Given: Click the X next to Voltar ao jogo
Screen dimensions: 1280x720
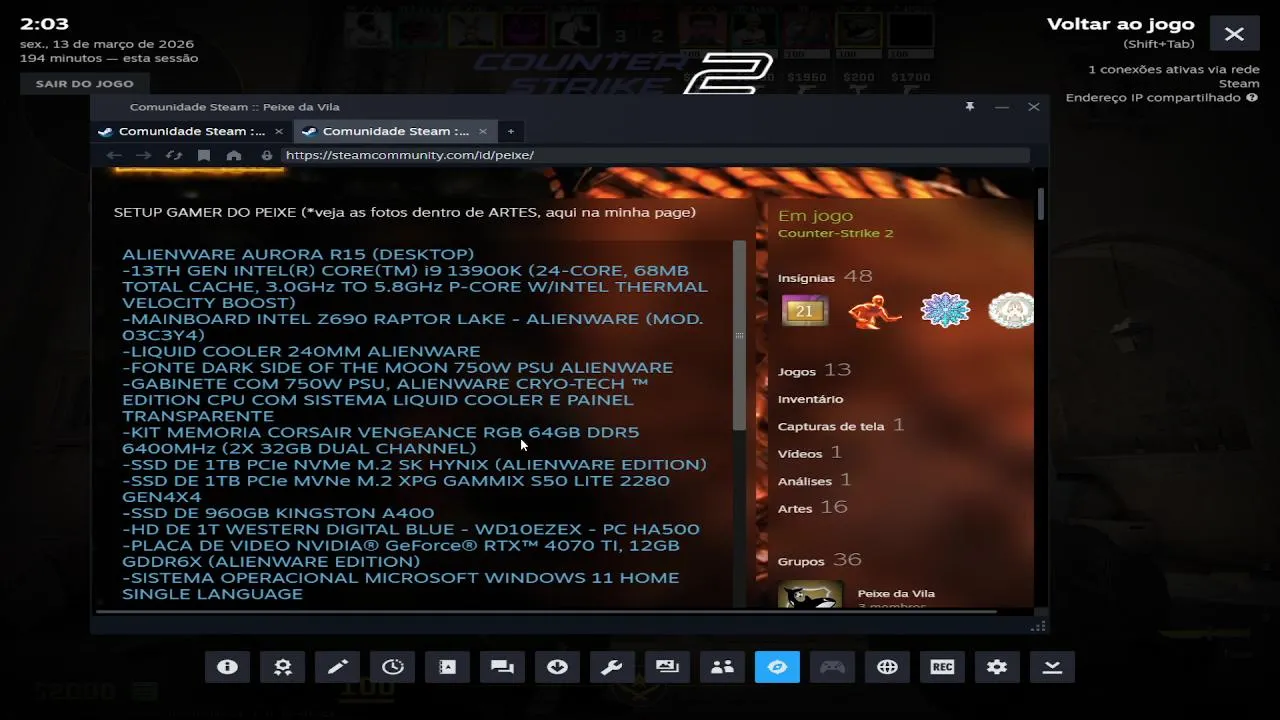Looking at the screenshot, I should click(1234, 34).
